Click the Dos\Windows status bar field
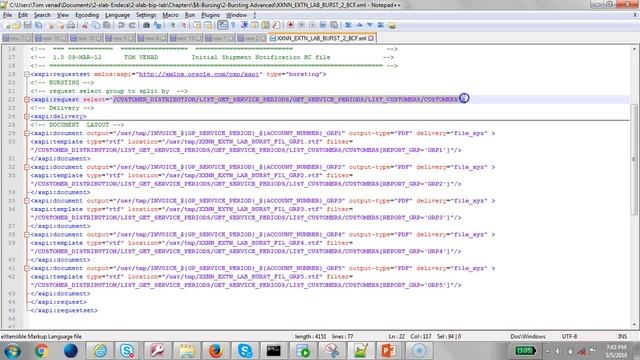The height and width of the screenshot is (360, 640). pyautogui.click(x=528, y=336)
